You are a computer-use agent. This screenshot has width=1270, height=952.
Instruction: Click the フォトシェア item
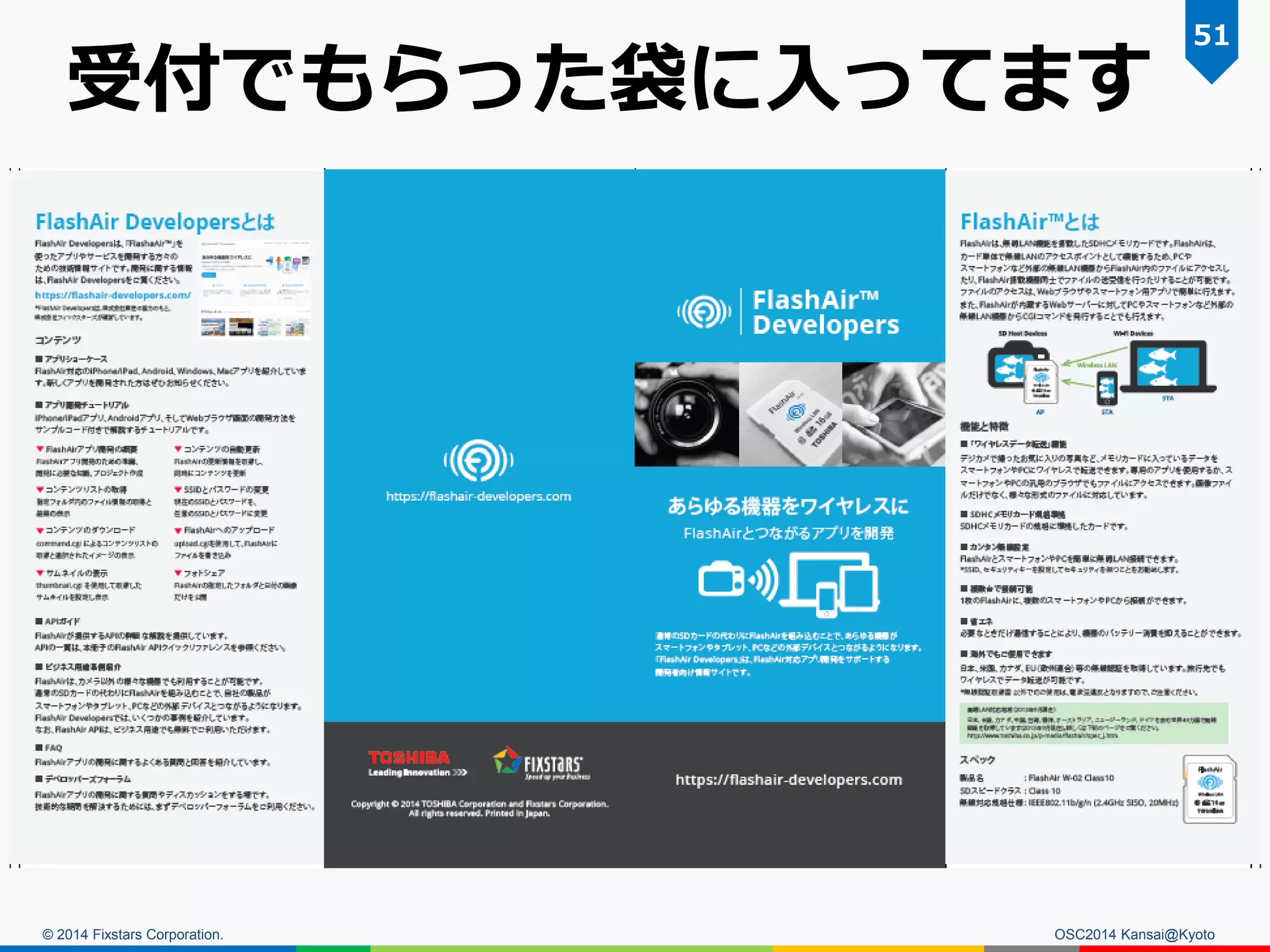(200, 573)
